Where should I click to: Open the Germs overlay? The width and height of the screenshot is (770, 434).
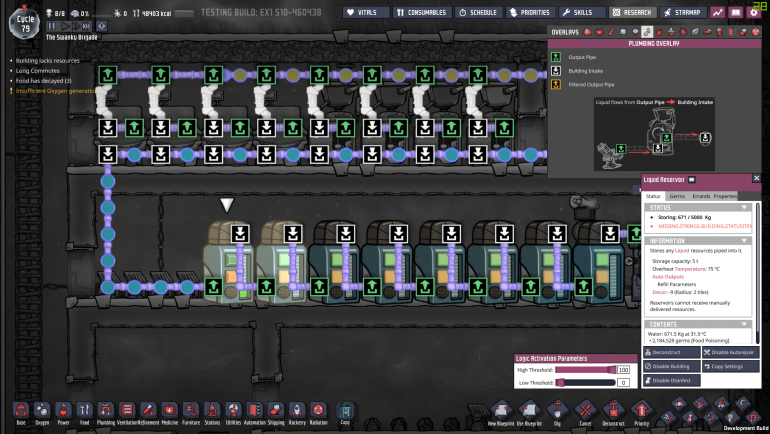click(x=683, y=32)
